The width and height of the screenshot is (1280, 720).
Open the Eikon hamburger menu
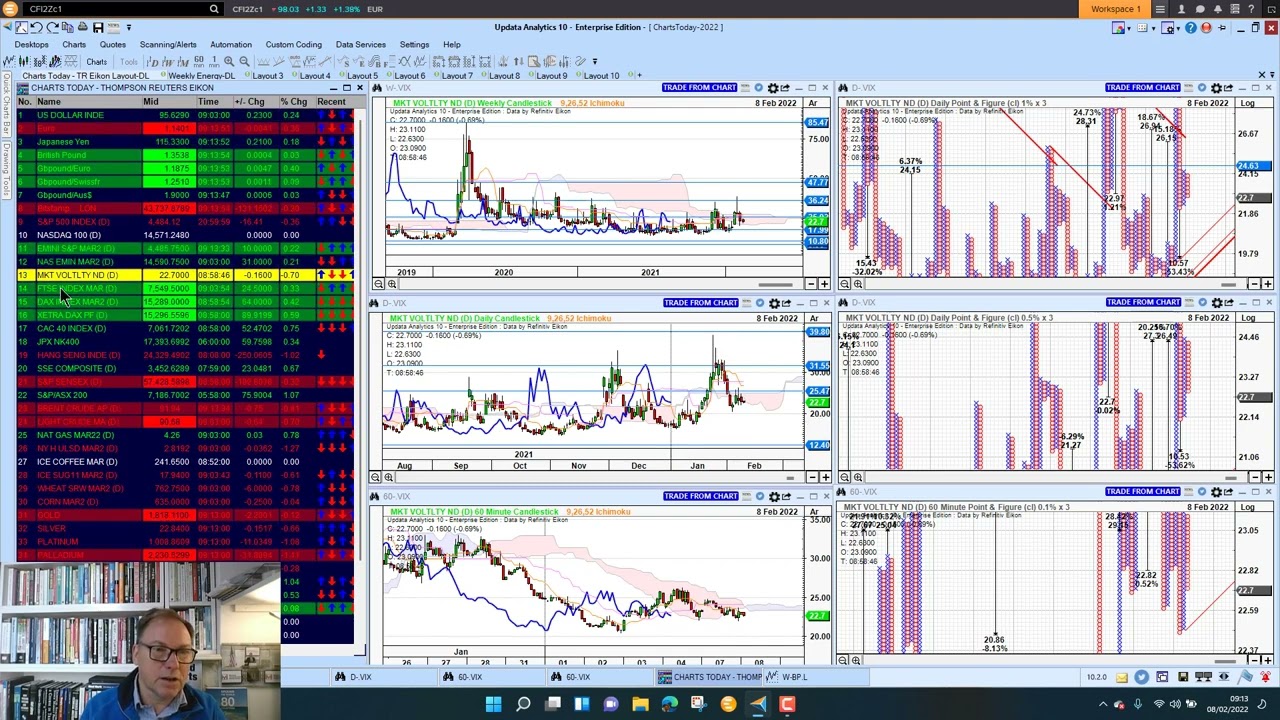pyautogui.click(x=1160, y=9)
